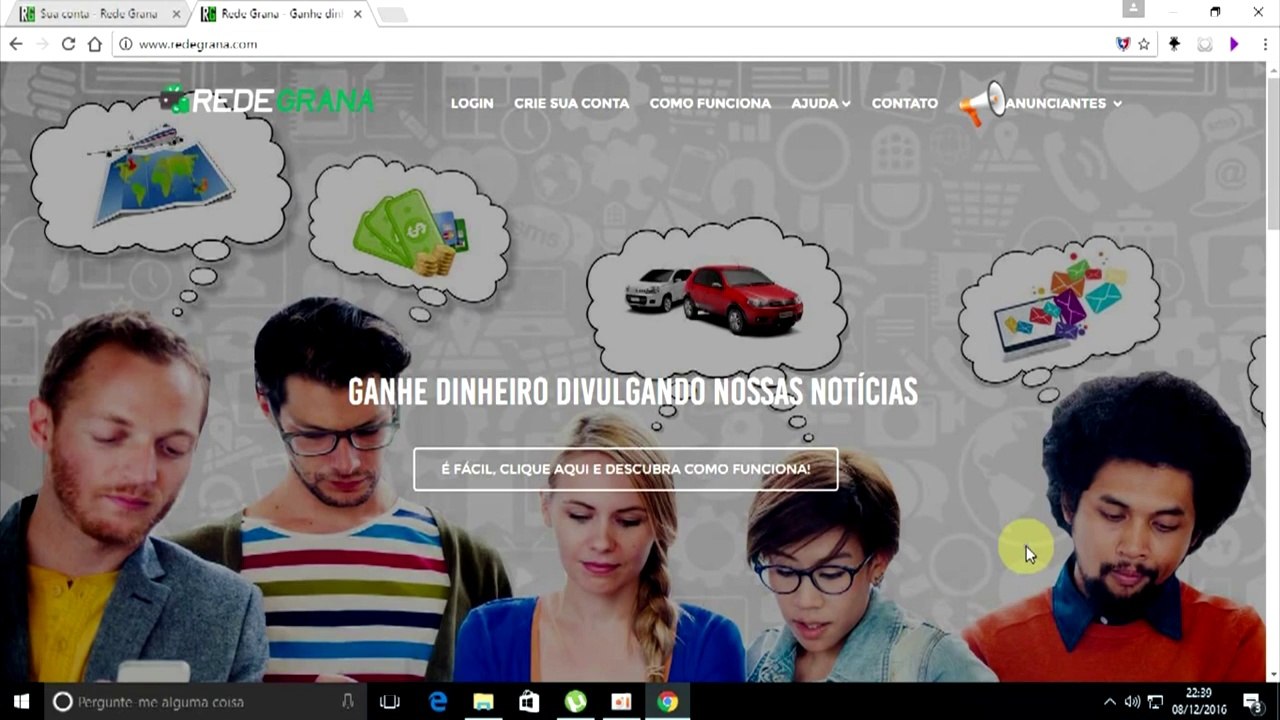Expand the AJUDA dropdown menu

(x=821, y=103)
